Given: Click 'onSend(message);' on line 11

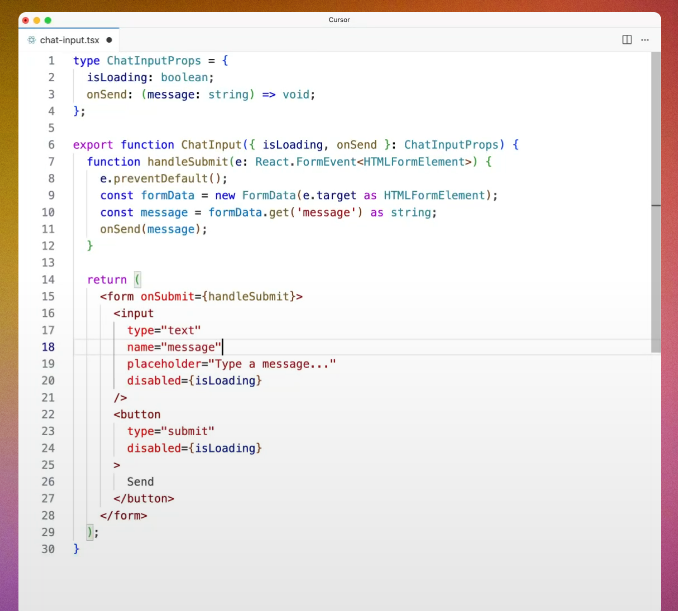Looking at the screenshot, I should coord(154,229).
